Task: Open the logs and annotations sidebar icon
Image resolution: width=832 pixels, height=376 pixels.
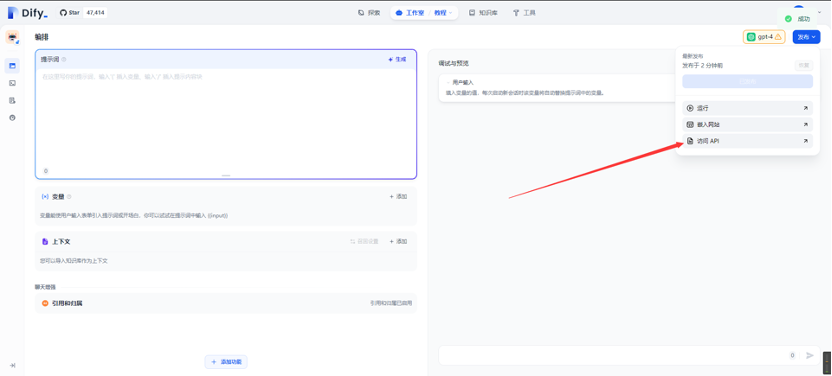Action: pyautogui.click(x=12, y=100)
